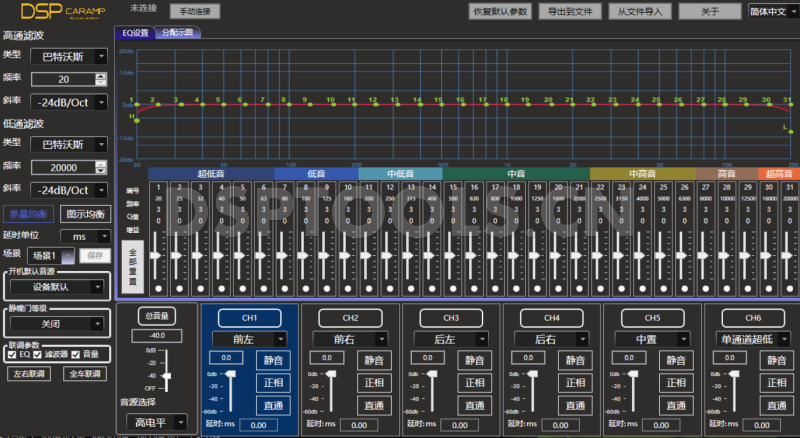Select the CH1 channel button

[249, 317]
